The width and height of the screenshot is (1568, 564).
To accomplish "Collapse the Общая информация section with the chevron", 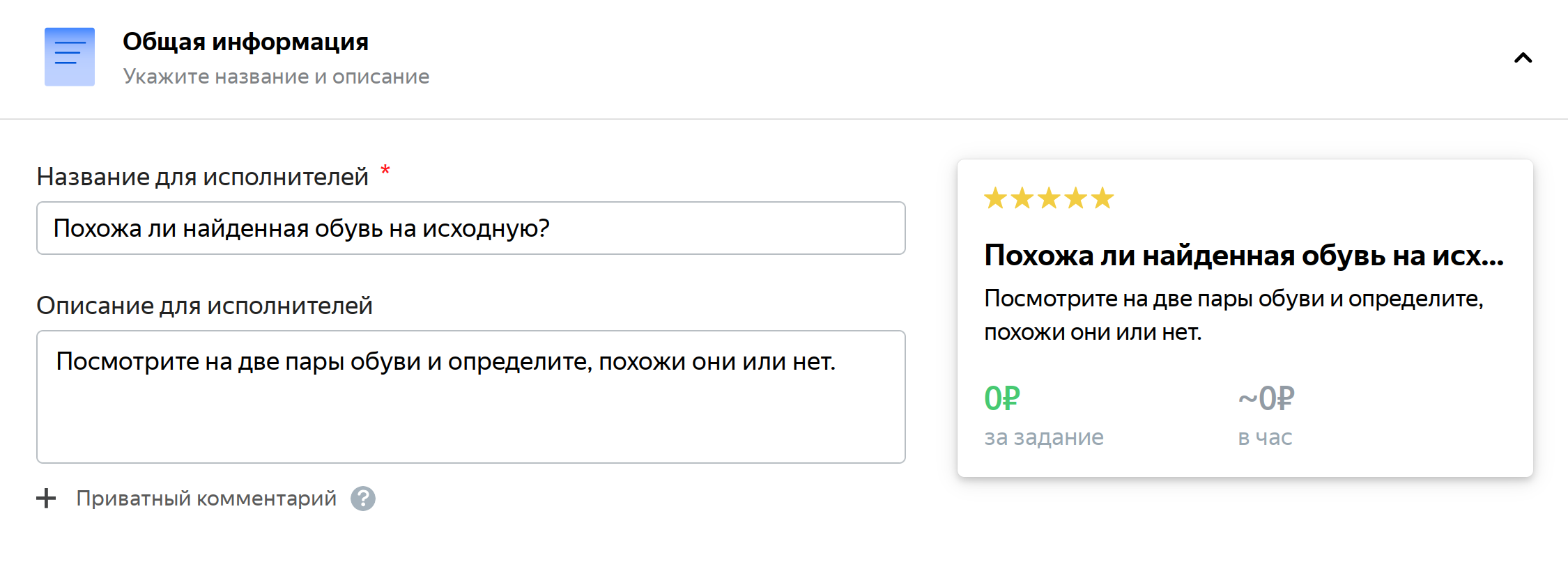I will click(1523, 58).
